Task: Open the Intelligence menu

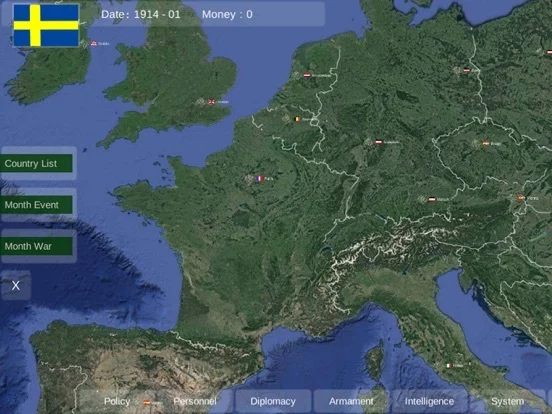Action: [429, 401]
